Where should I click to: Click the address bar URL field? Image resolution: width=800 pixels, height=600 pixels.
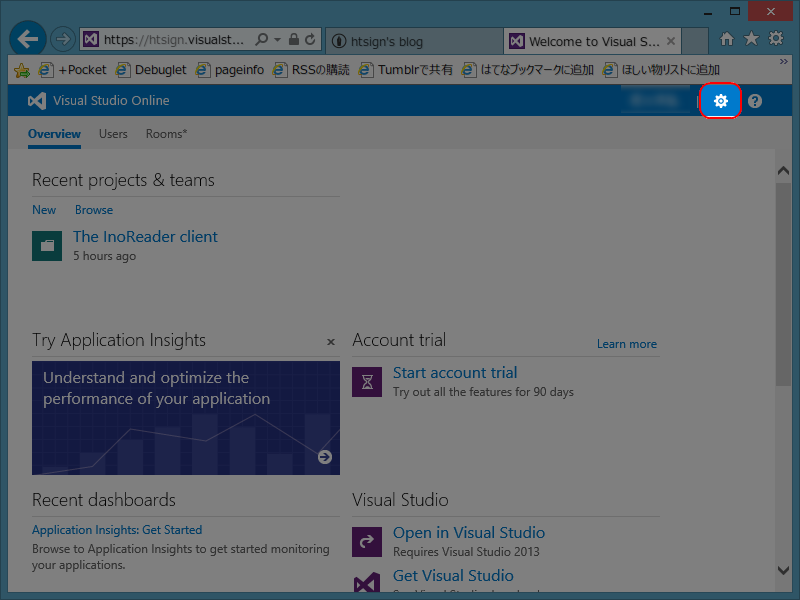pos(174,39)
